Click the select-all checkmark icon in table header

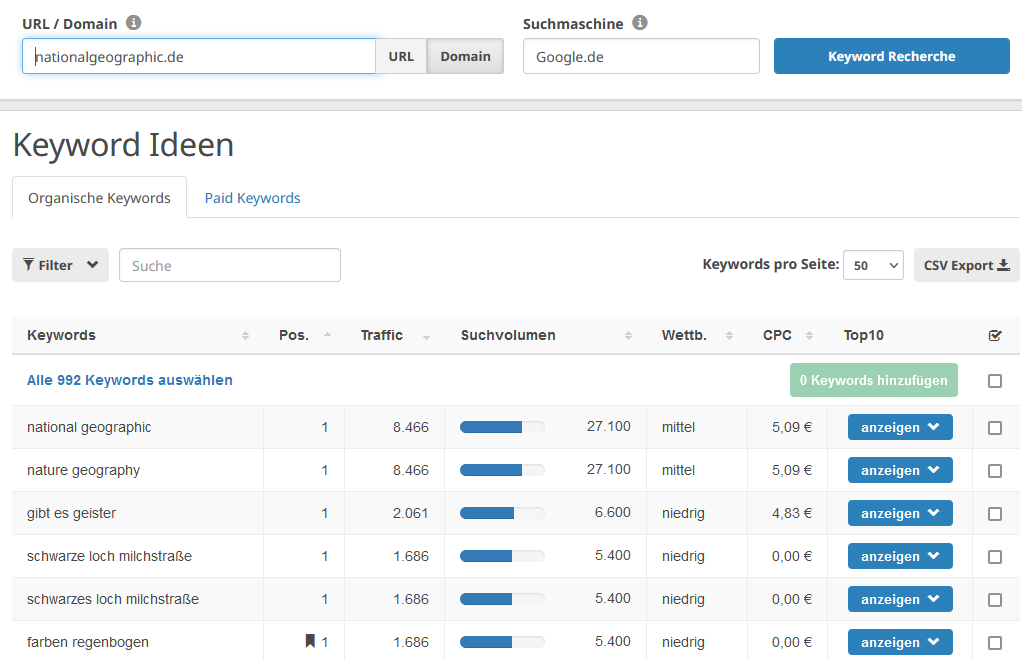[x=995, y=336]
